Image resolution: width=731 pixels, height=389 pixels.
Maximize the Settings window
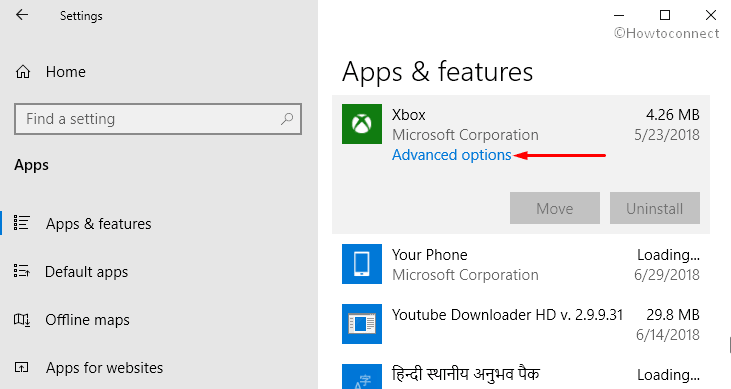pyautogui.click(x=665, y=15)
